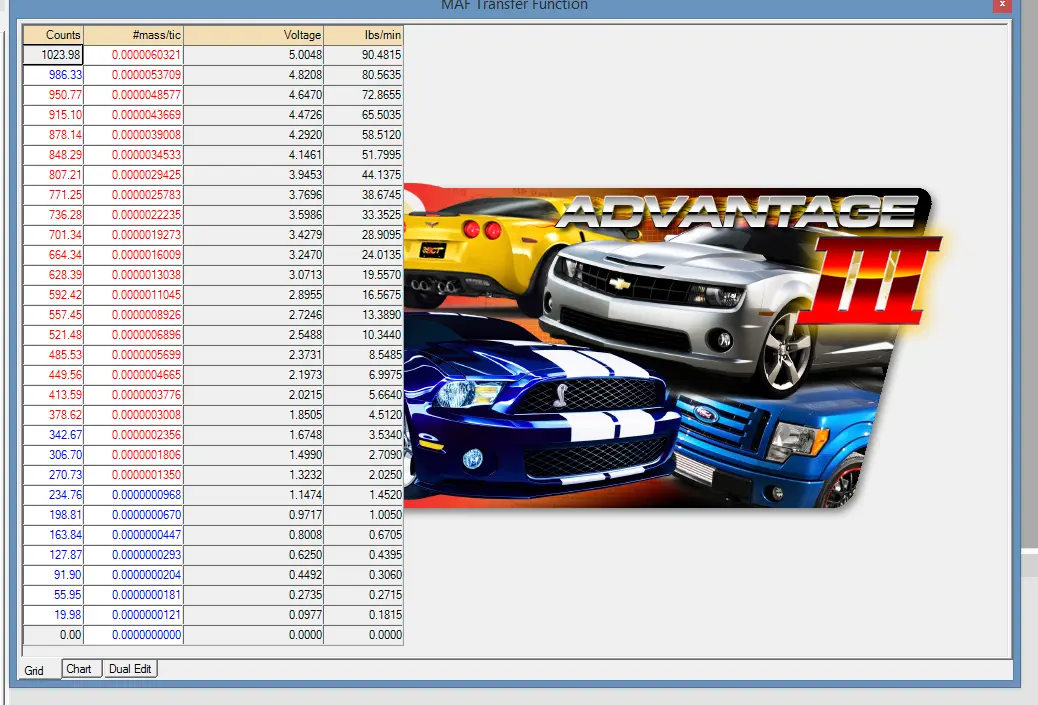The width and height of the screenshot is (1038, 705).
Task: Select lbs/min cell 90.4815
Action: (x=363, y=55)
